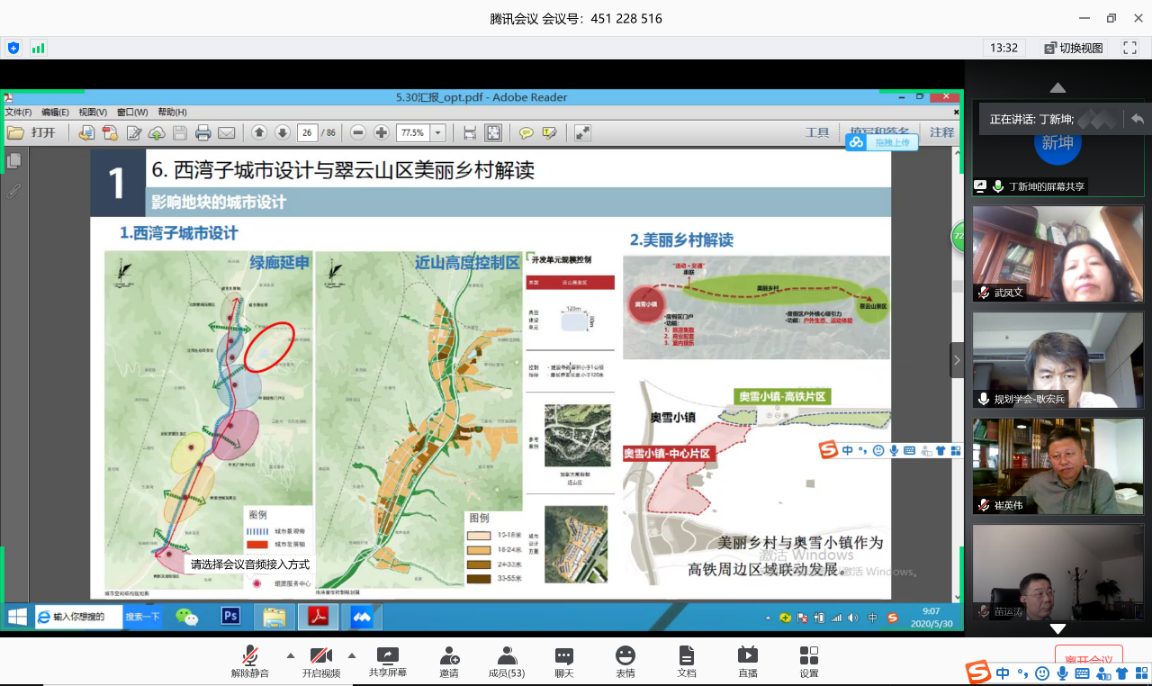Select 武凤文's participant video thumbnail
This screenshot has height=686, width=1152.
(1057, 253)
